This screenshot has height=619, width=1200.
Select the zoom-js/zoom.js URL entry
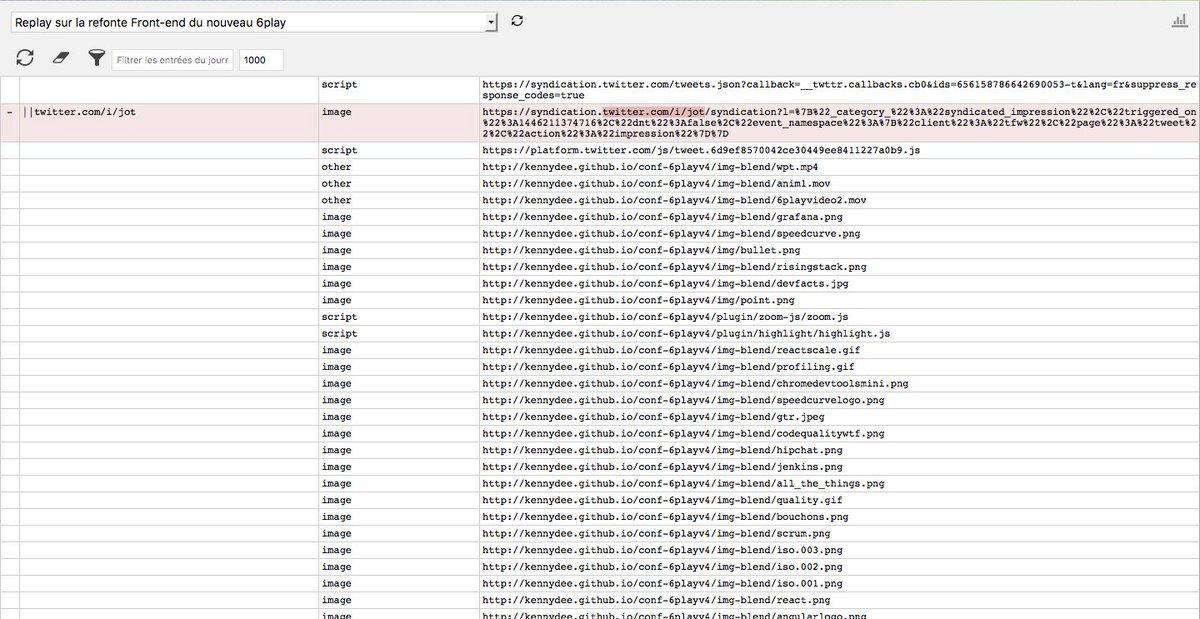[839, 317]
